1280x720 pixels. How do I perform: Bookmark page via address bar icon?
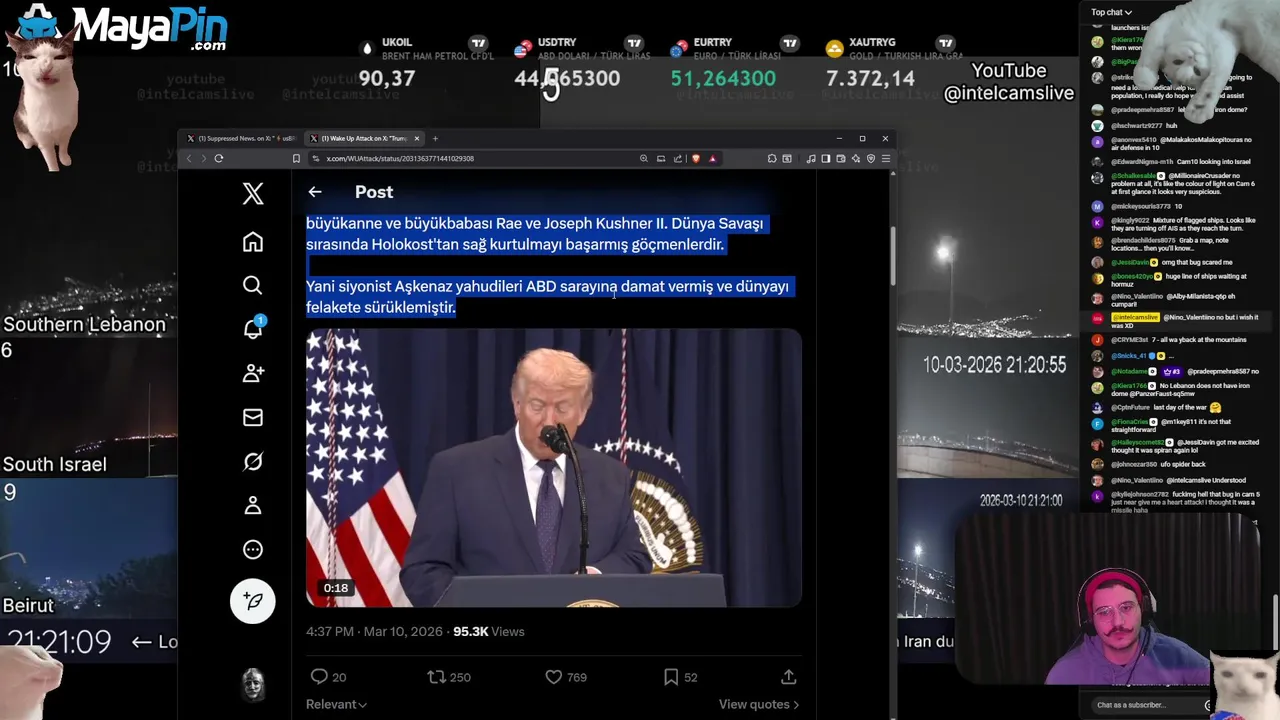point(296,158)
